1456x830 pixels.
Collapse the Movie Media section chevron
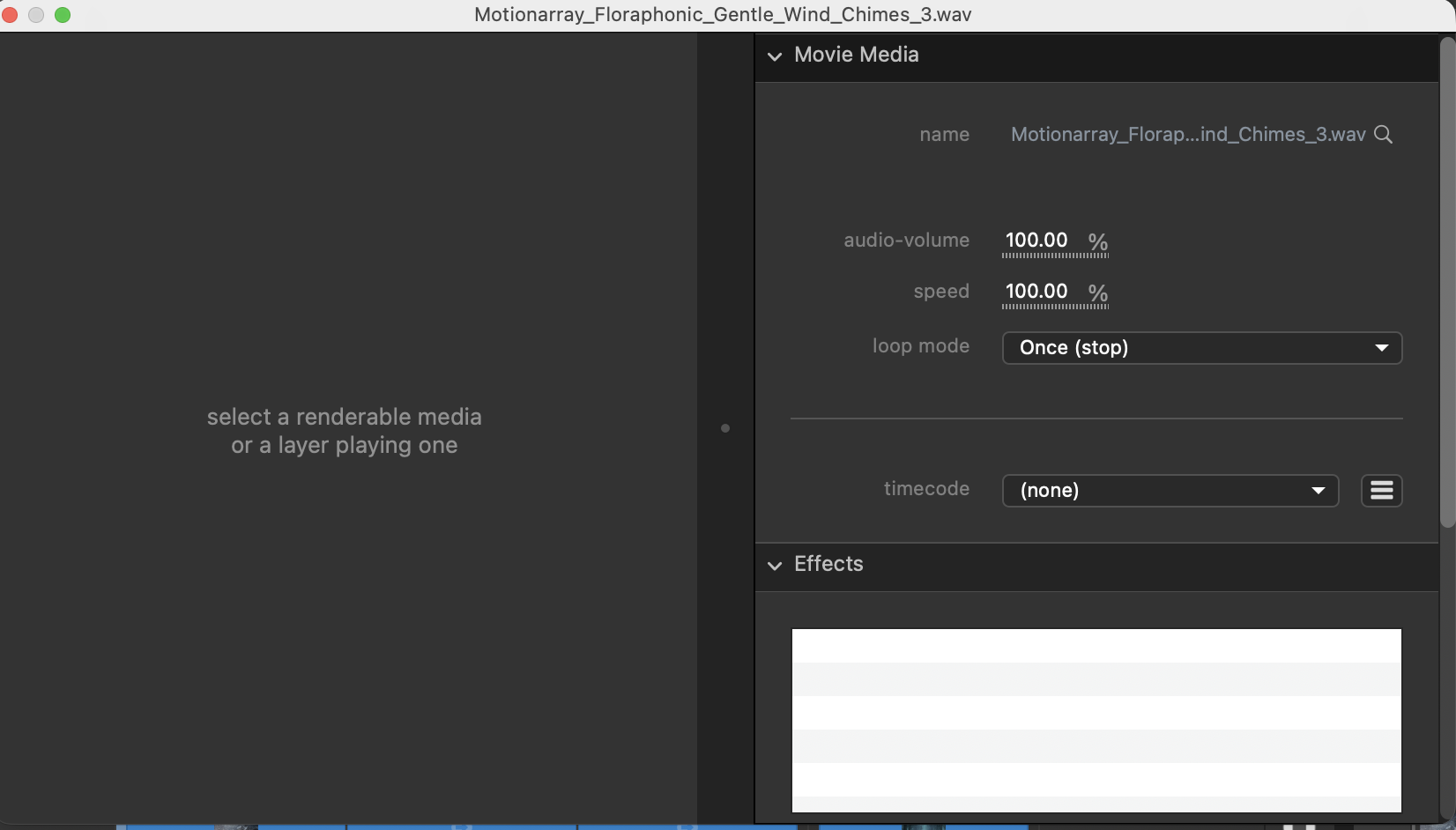[775, 56]
